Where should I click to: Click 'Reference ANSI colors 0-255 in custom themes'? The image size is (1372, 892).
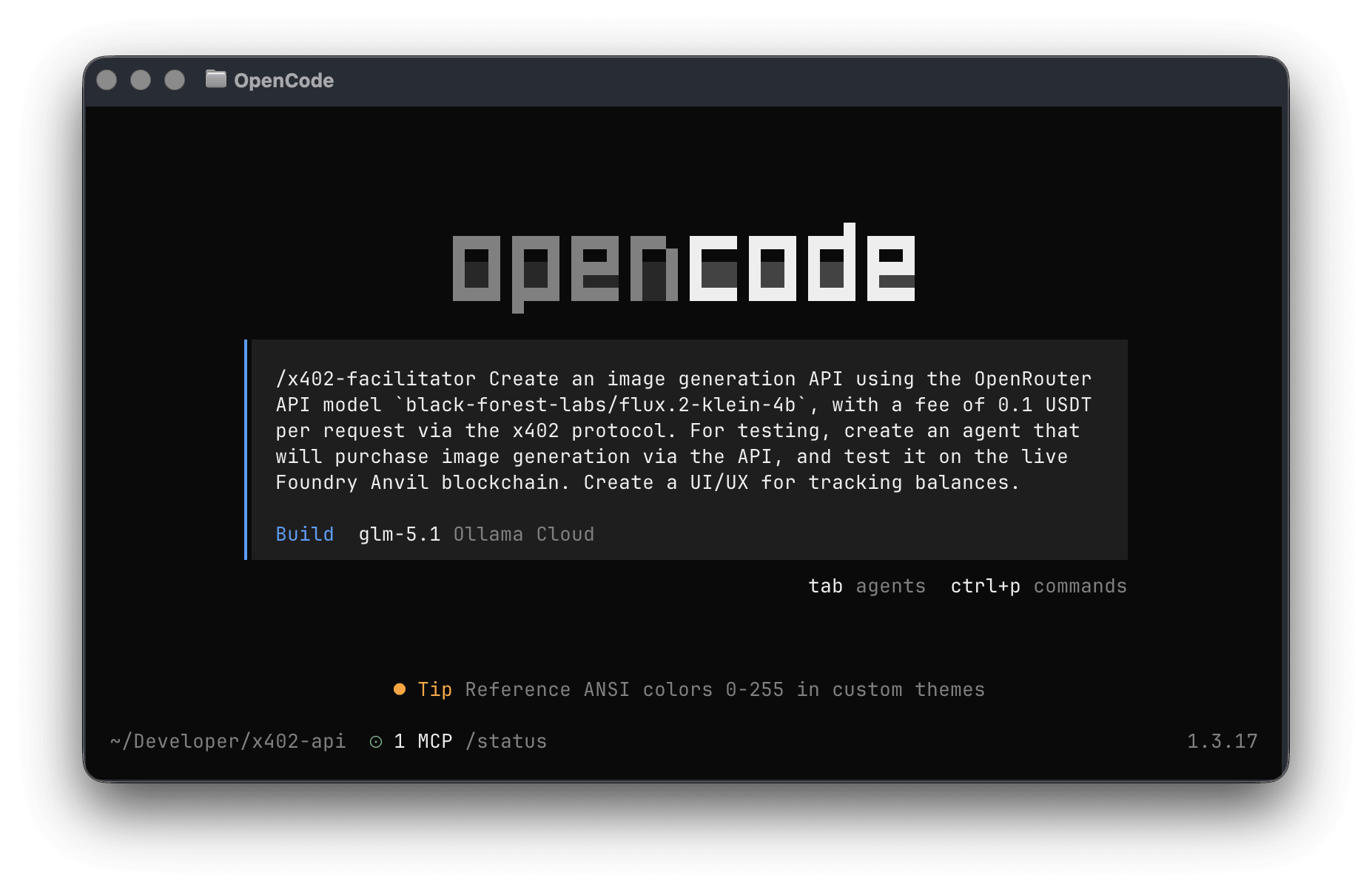(725, 689)
